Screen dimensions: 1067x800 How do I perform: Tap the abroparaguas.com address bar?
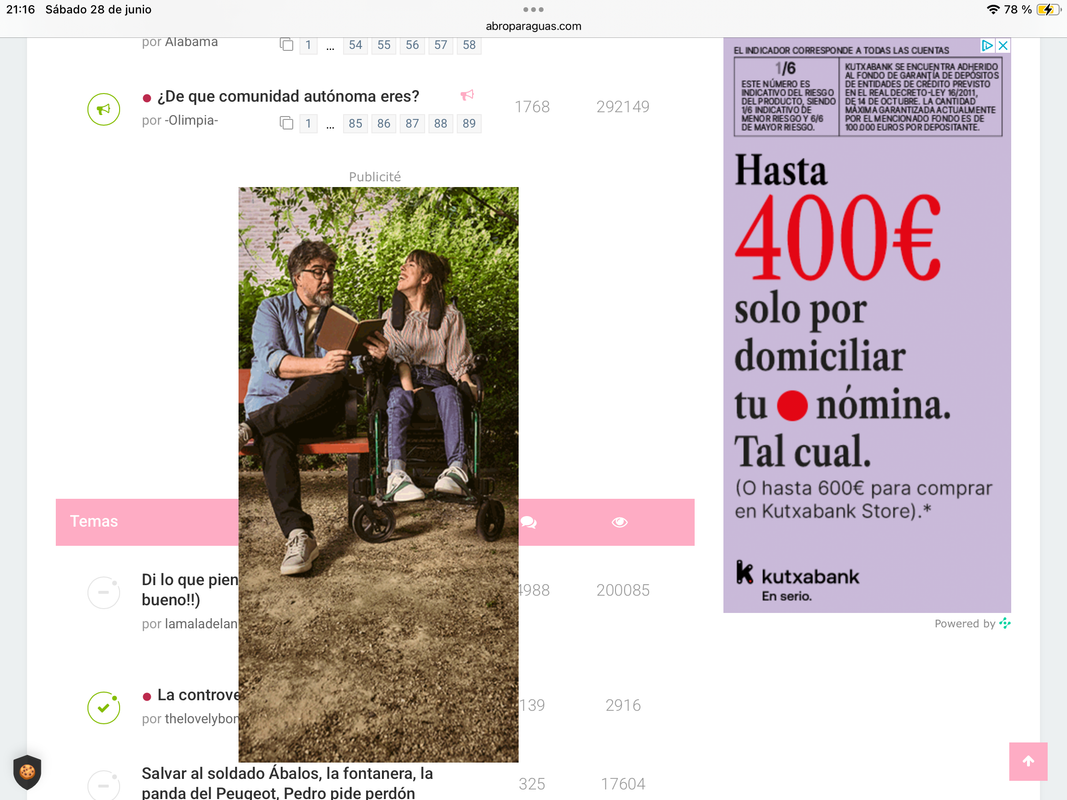click(x=534, y=26)
